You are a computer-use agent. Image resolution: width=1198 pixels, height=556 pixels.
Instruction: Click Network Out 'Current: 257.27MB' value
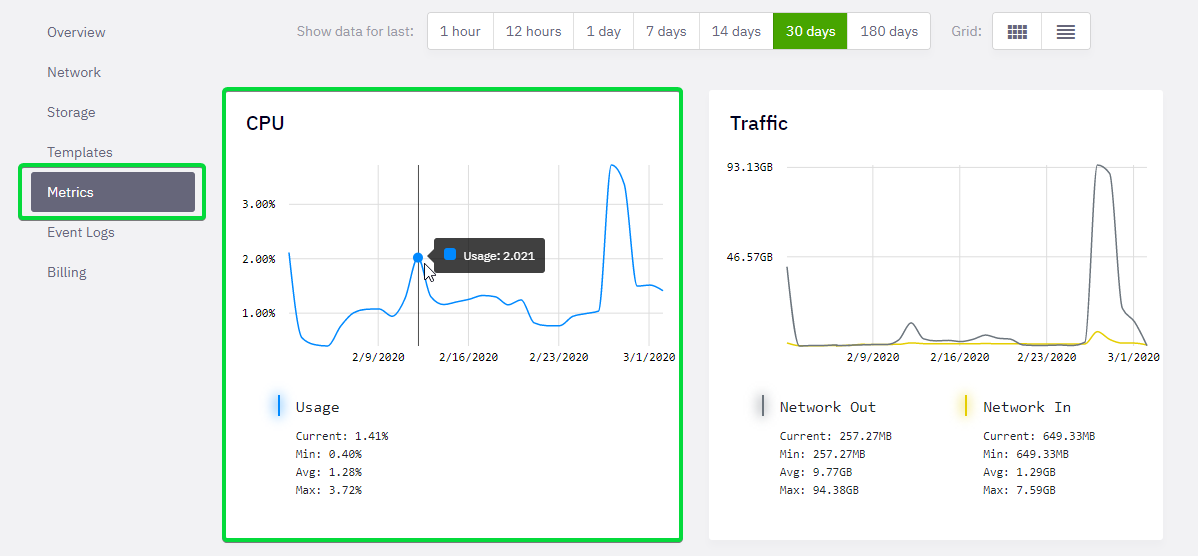[836, 436]
